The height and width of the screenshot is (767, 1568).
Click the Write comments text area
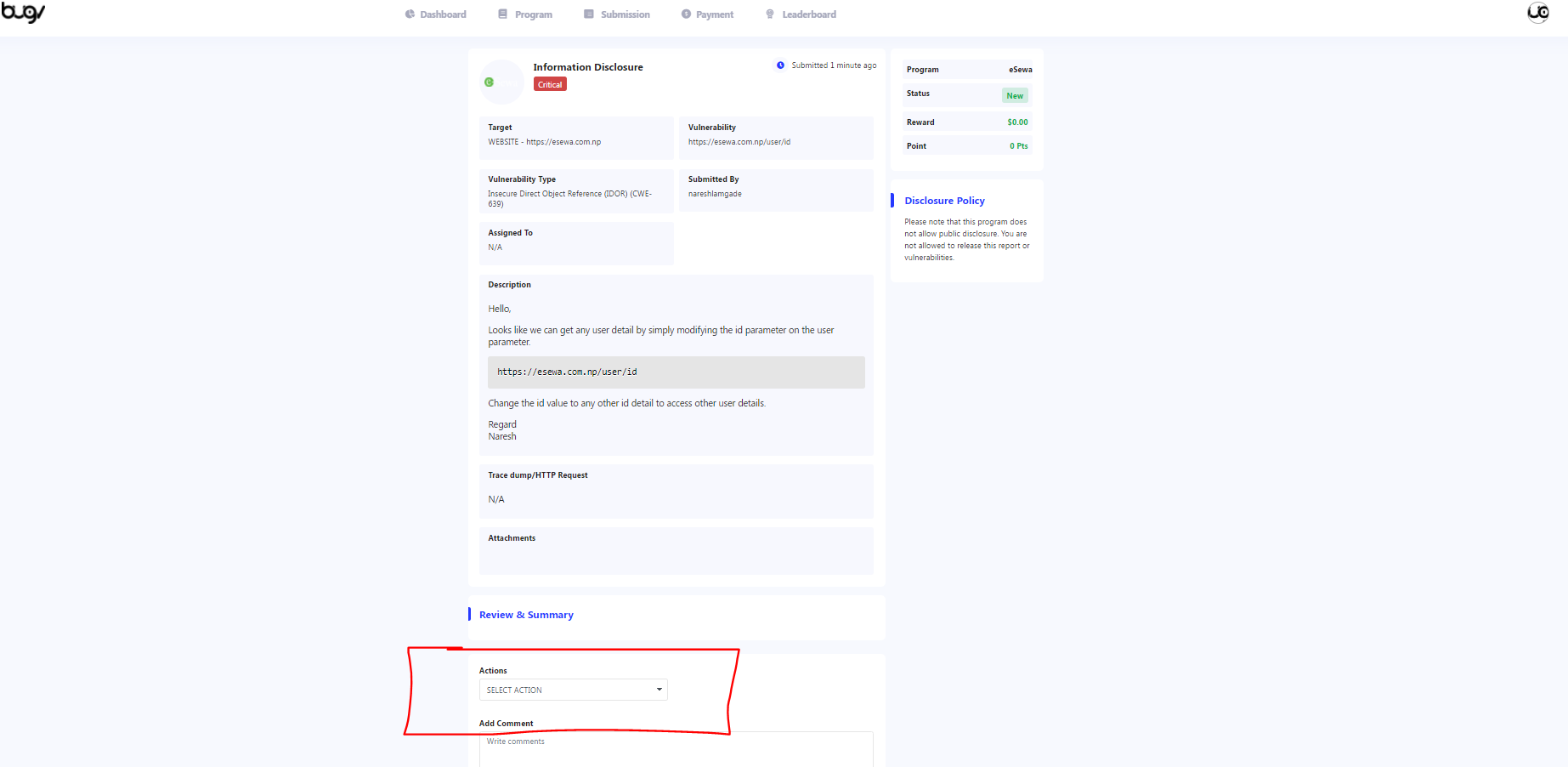click(676, 749)
